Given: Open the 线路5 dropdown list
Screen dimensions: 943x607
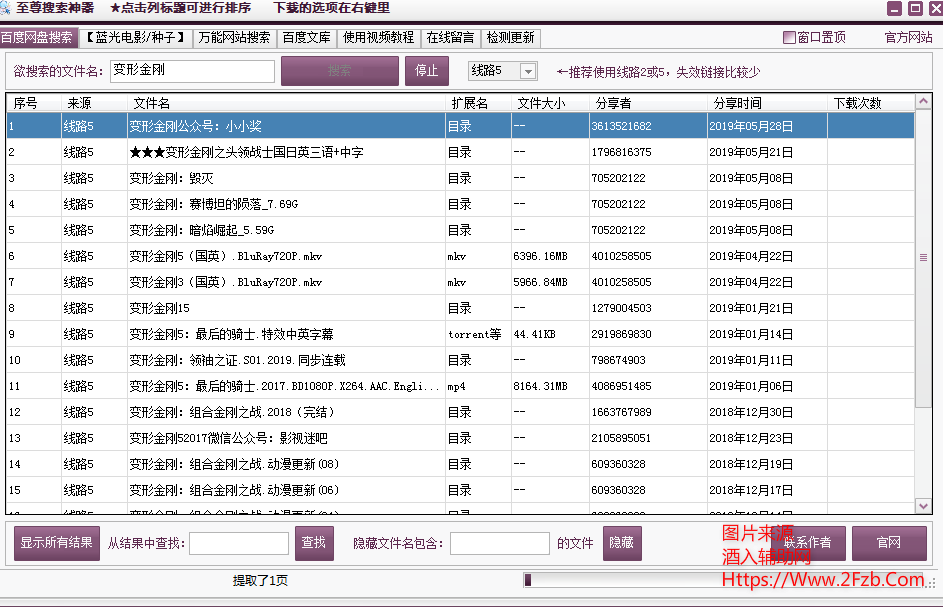Looking at the screenshot, I should pos(528,71).
